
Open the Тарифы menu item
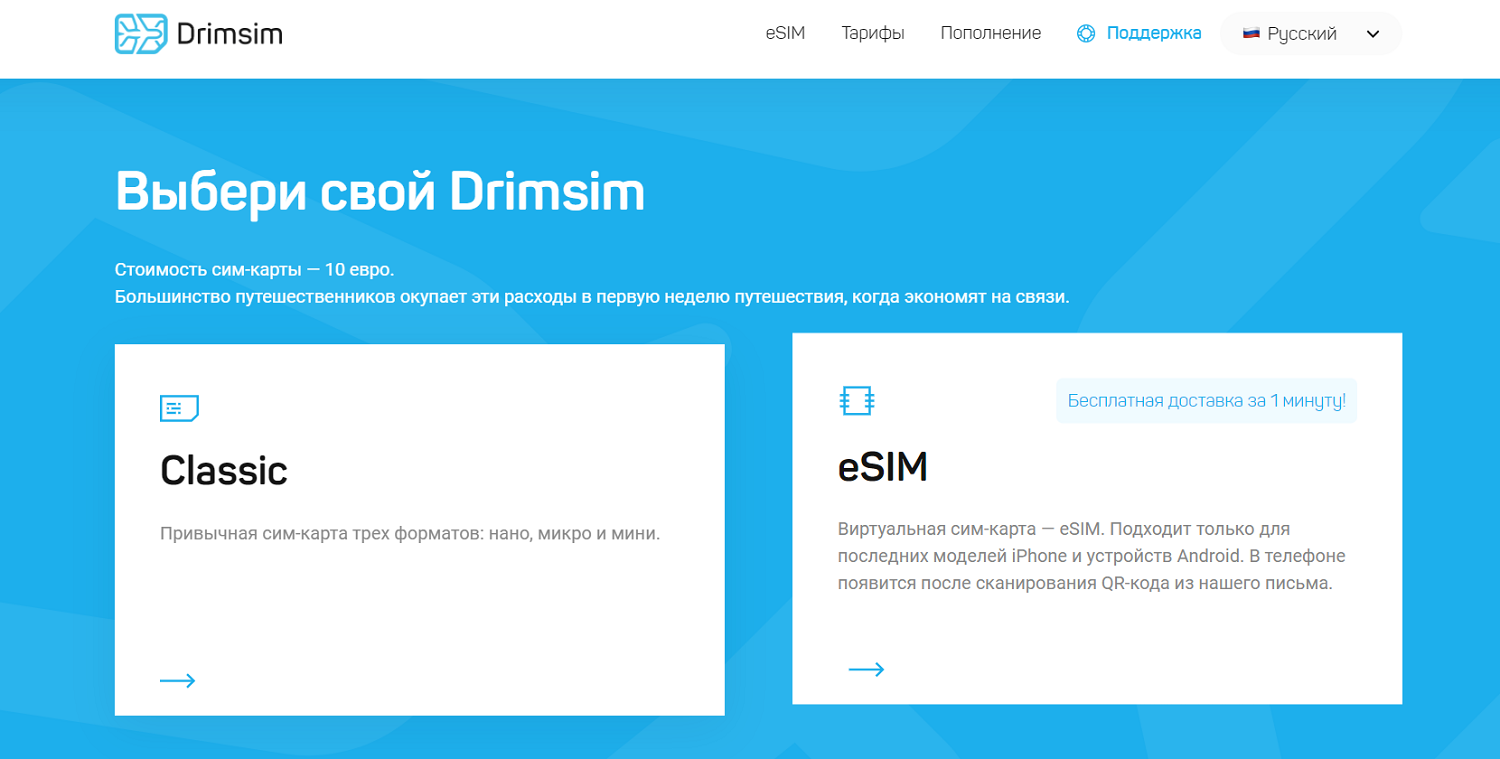(x=873, y=33)
